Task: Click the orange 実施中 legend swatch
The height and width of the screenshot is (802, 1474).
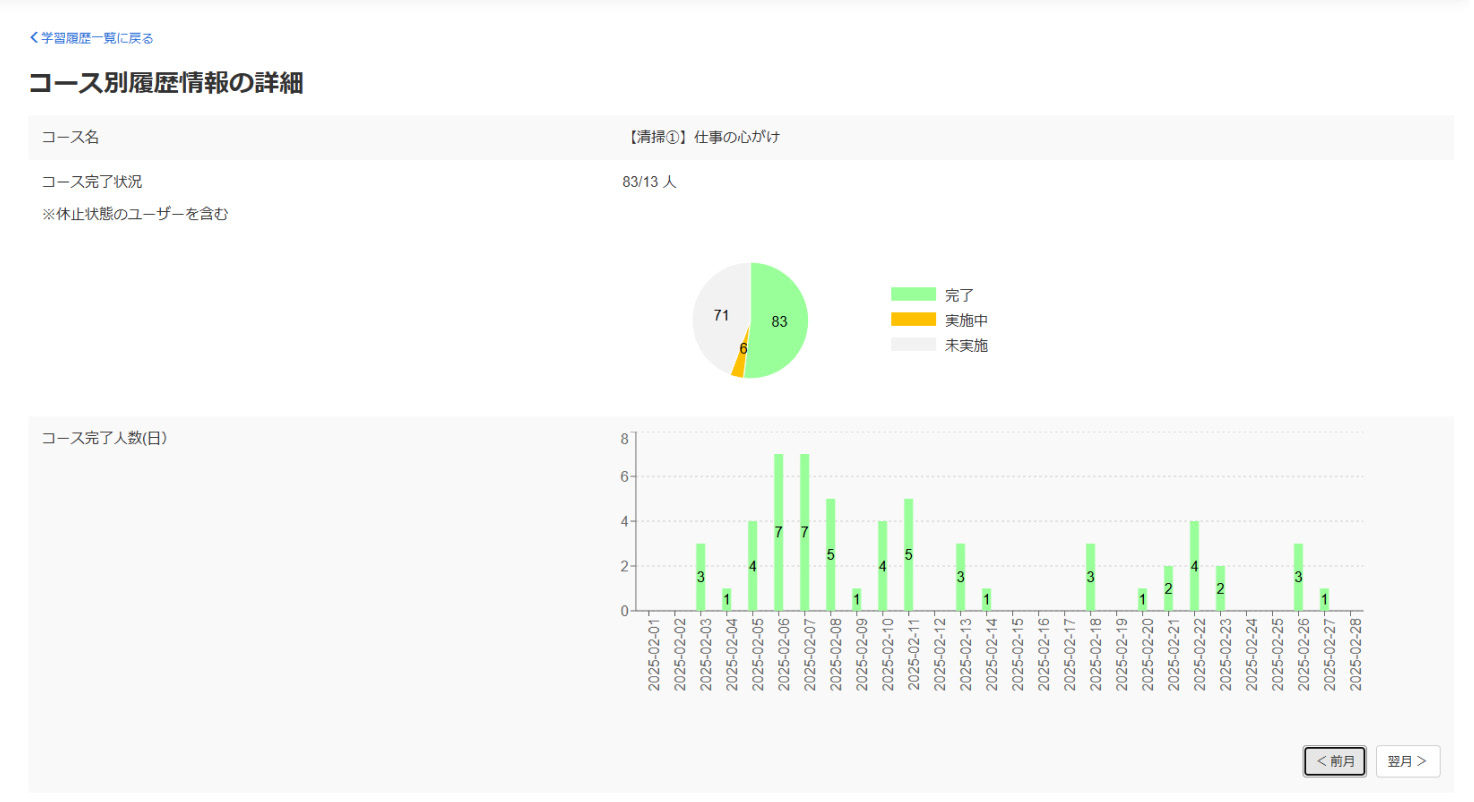Action: pos(913,320)
